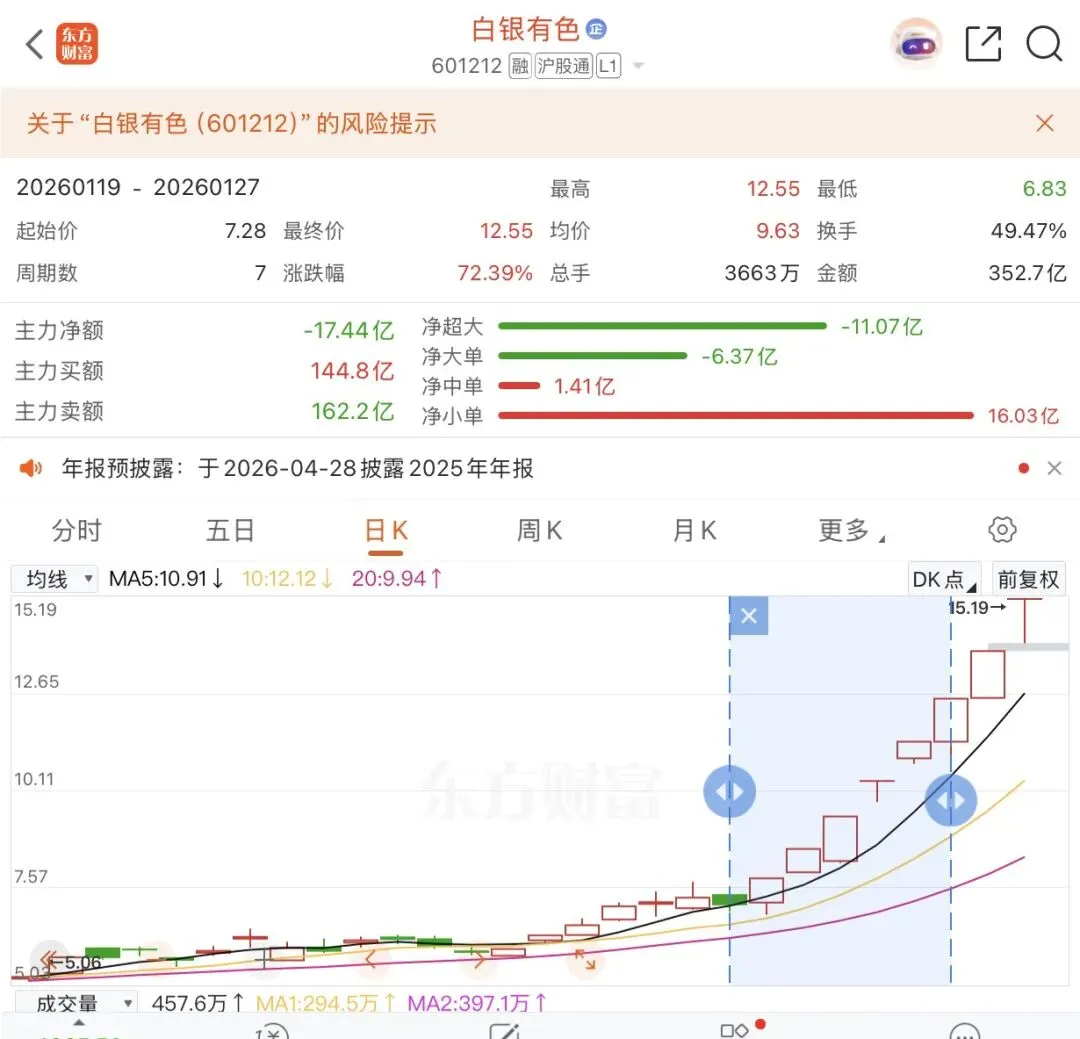
Task: Share the stock page via export icon
Action: click(x=983, y=44)
